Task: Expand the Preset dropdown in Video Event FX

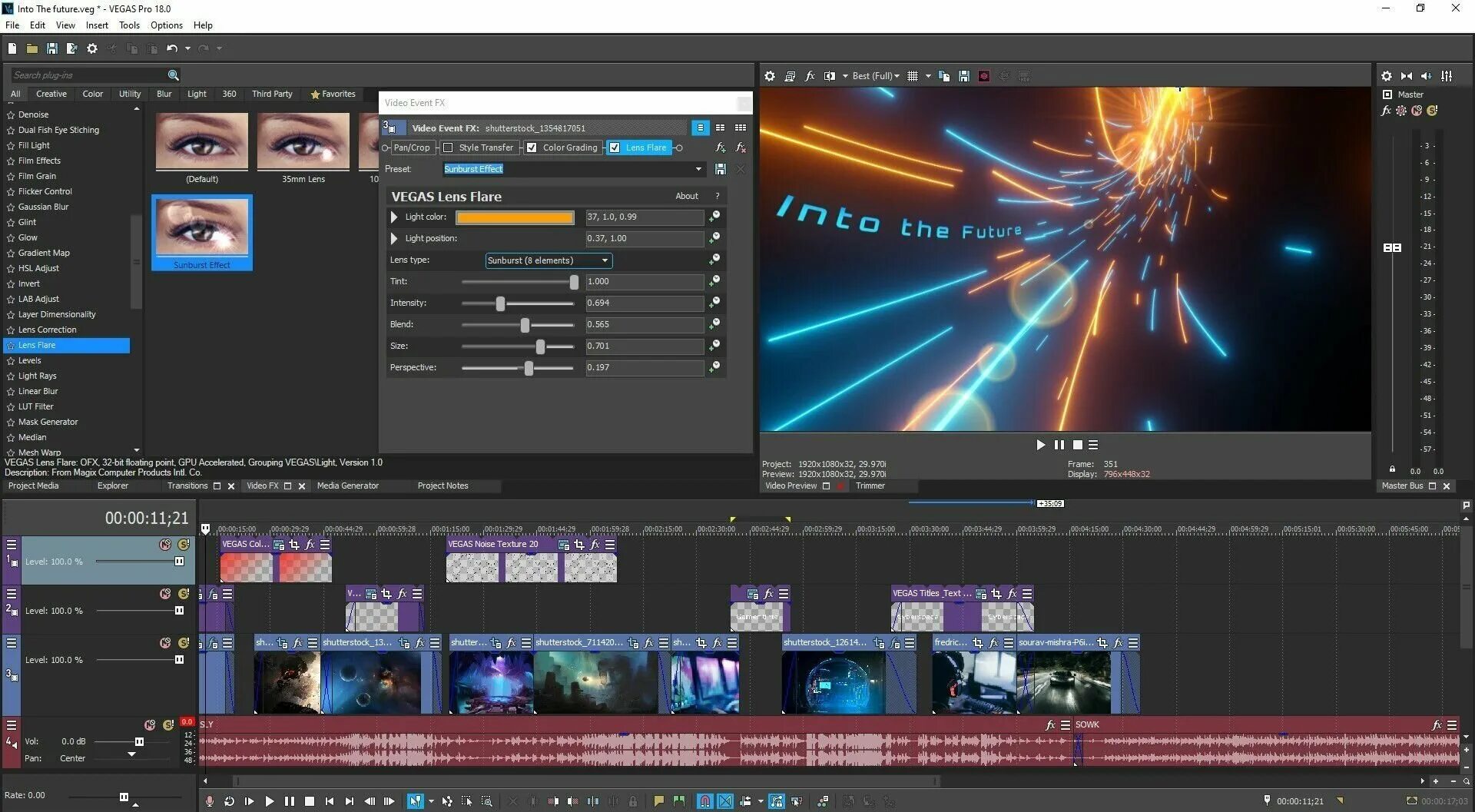Action: [x=698, y=168]
